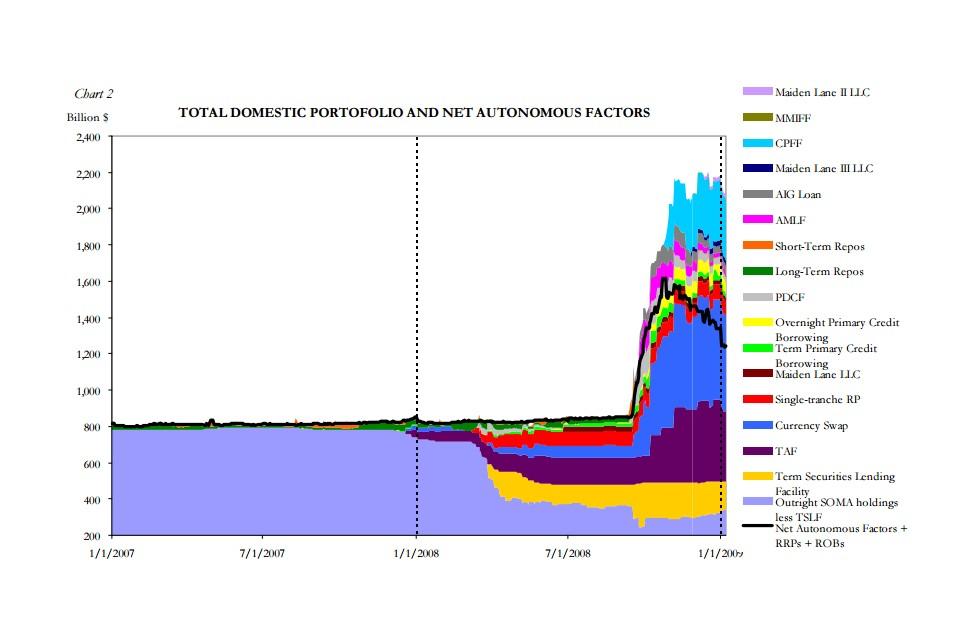Screen dimensions: 967x628
Task: Click the Long-Term Repos dark green swatch
Action: click(757, 271)
